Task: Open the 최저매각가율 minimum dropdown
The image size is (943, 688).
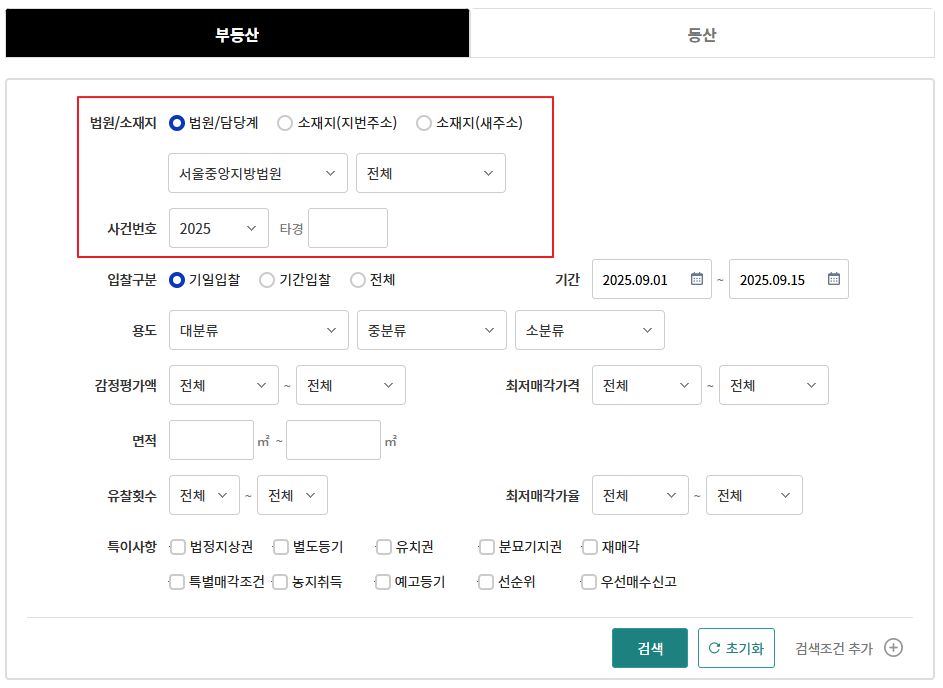Action: tap(640, 495)
